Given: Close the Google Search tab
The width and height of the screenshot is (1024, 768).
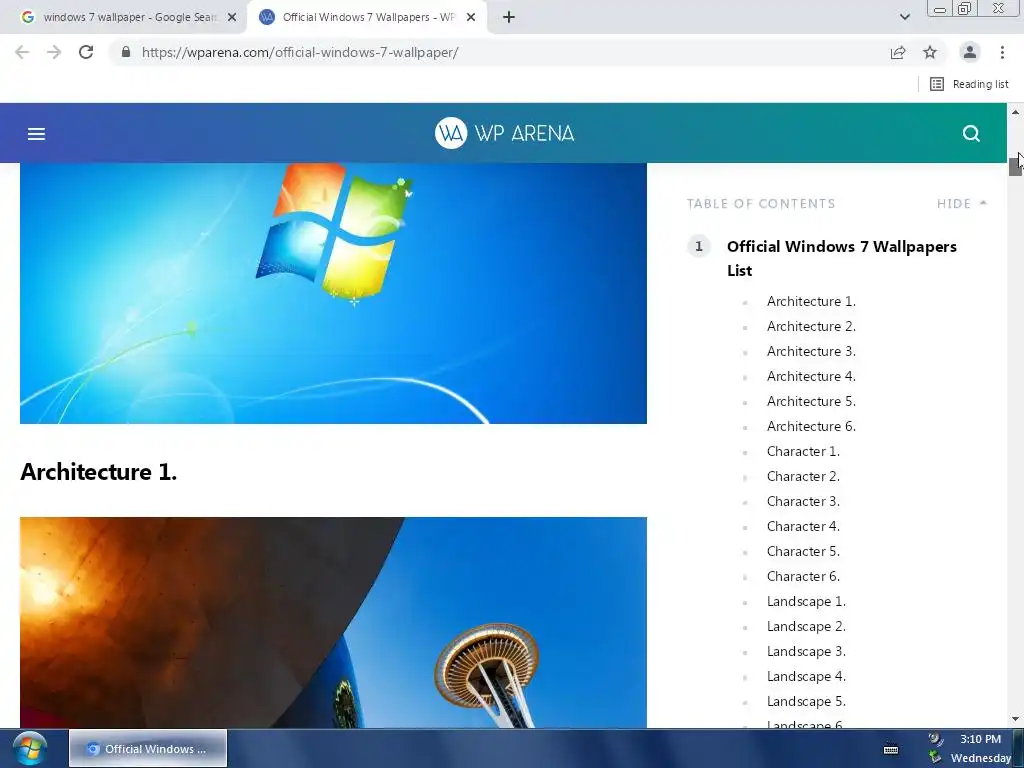Looking at the screenshot, I should (x=232, y=17).
